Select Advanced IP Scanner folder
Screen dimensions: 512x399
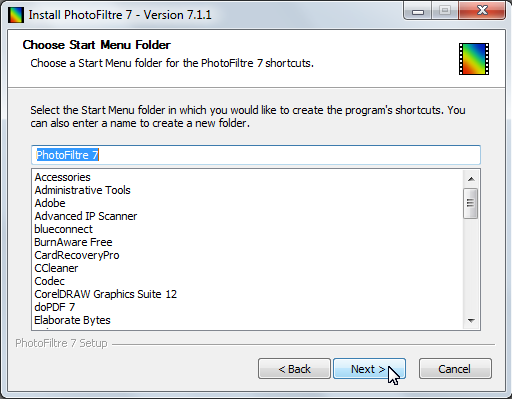(86, 216)
